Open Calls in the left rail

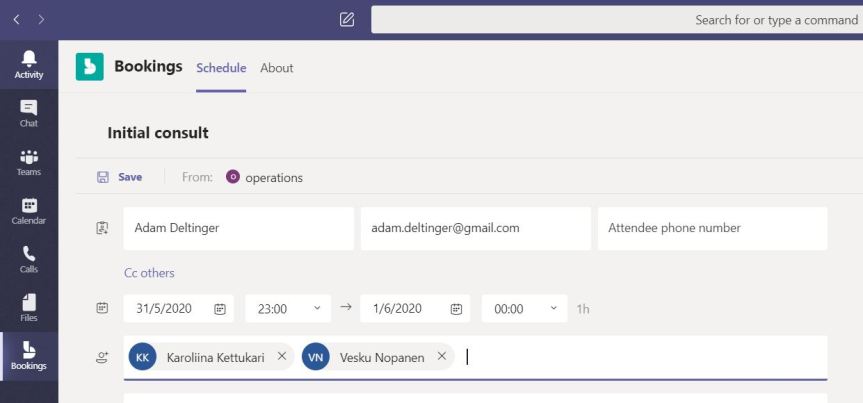[x=29, y=259]
